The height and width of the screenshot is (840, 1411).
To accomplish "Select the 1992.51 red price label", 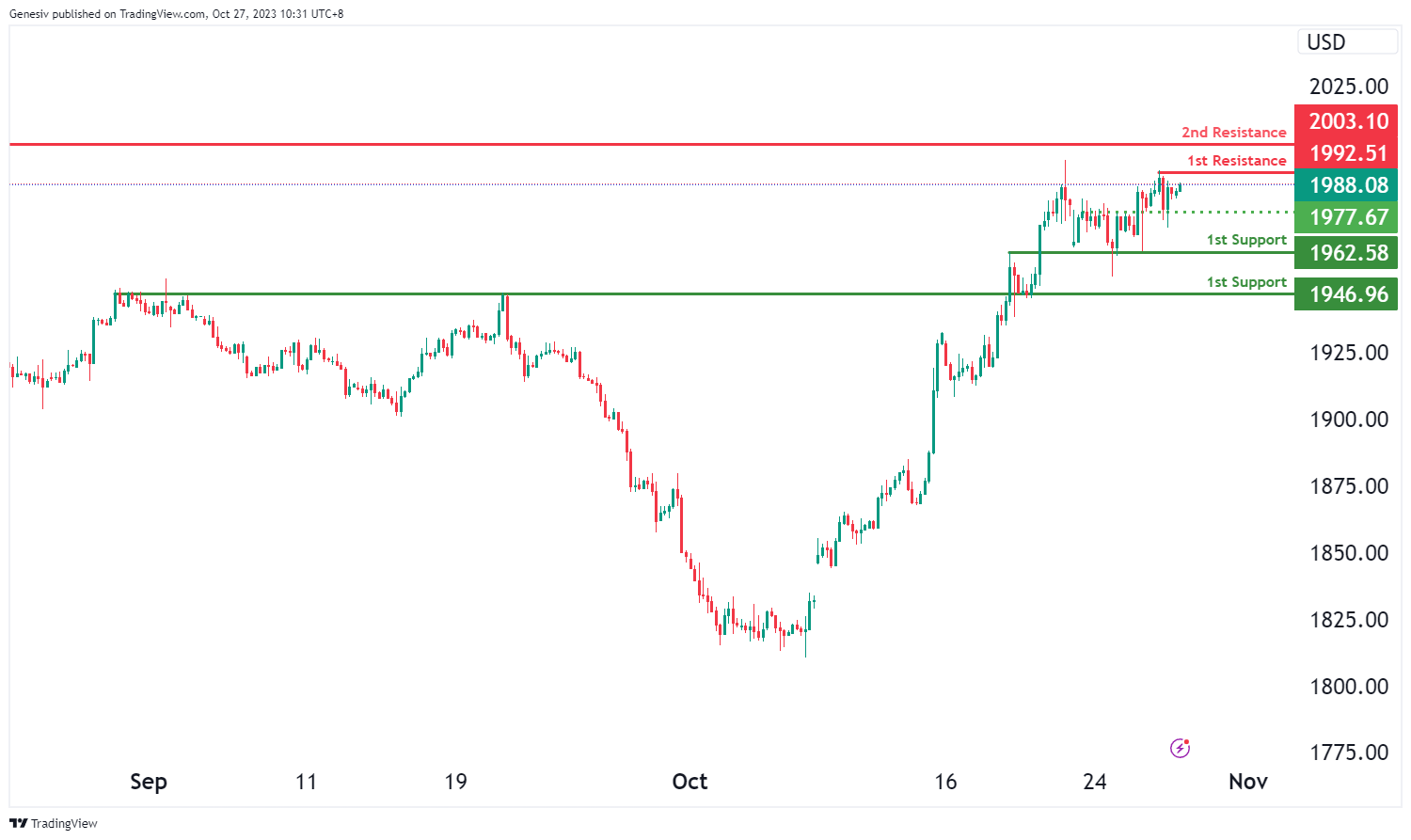I will [1347, 153].
